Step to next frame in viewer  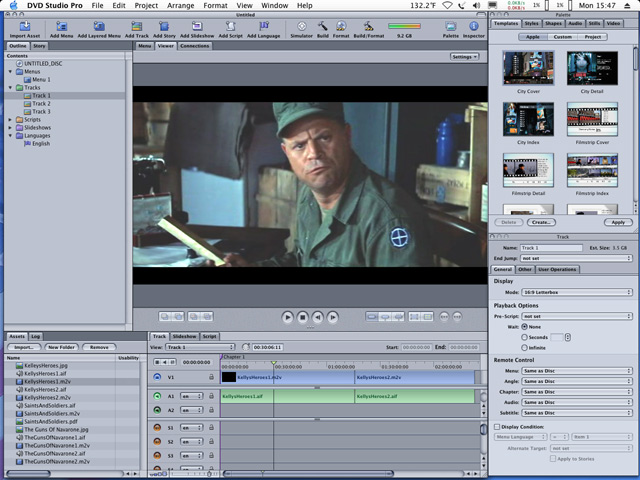[333, 317]
